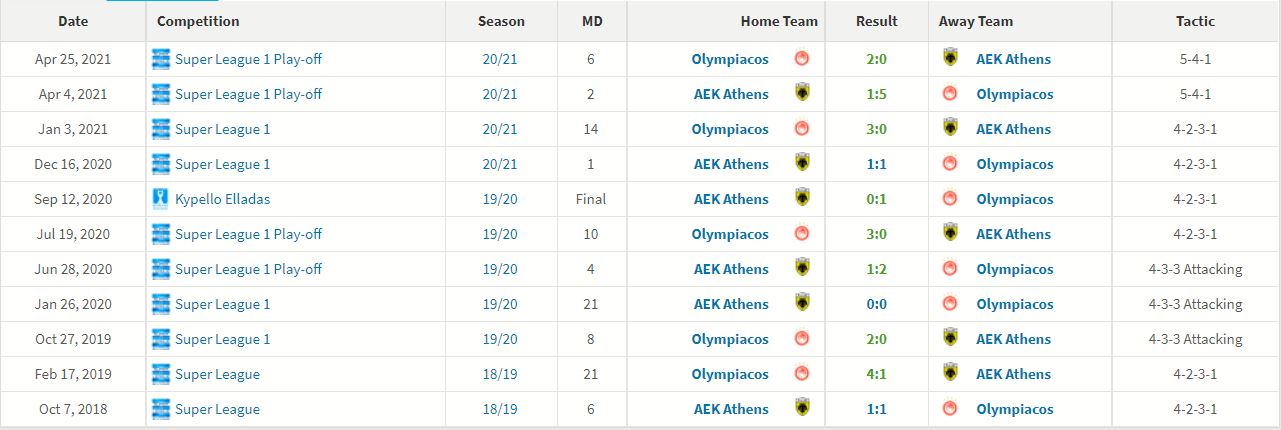Viewport: 1281px width, 430px height.
Task: Click Super League logo in Oct 7, 2018 row
Action: 161,409
